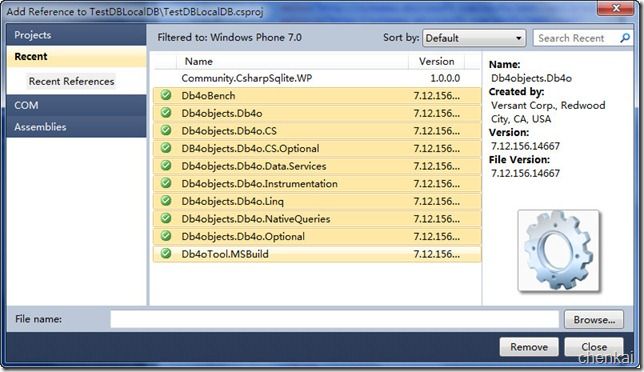Click version cell of Db4oTool.MSBuild row
Screen dimensions: 644x372
coord(437,254)
